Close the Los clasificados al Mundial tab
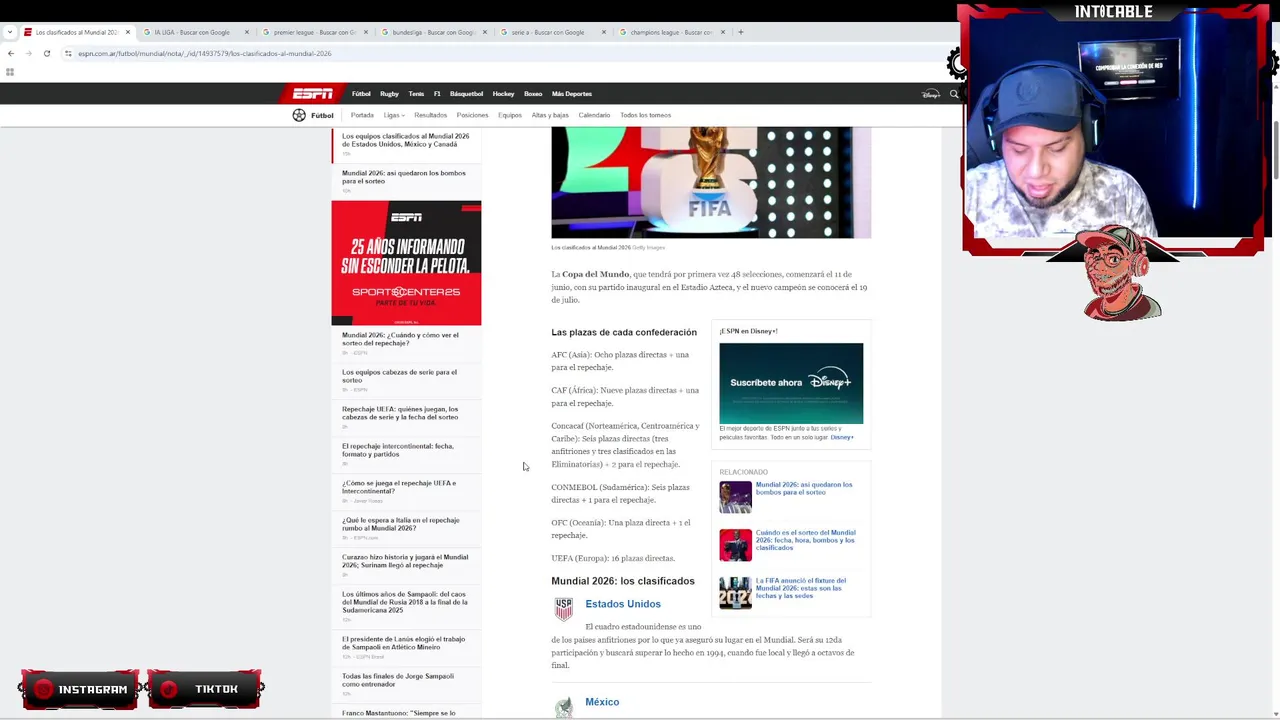 tap(128, 32)
